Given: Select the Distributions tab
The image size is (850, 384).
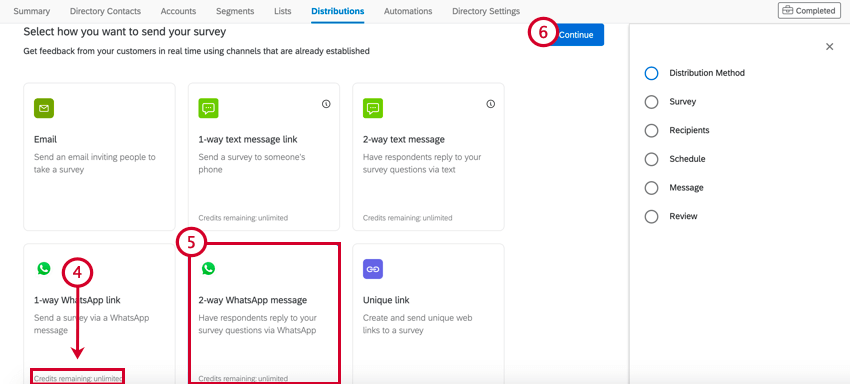Looking at the screenshot, I should tap(338, 11).
